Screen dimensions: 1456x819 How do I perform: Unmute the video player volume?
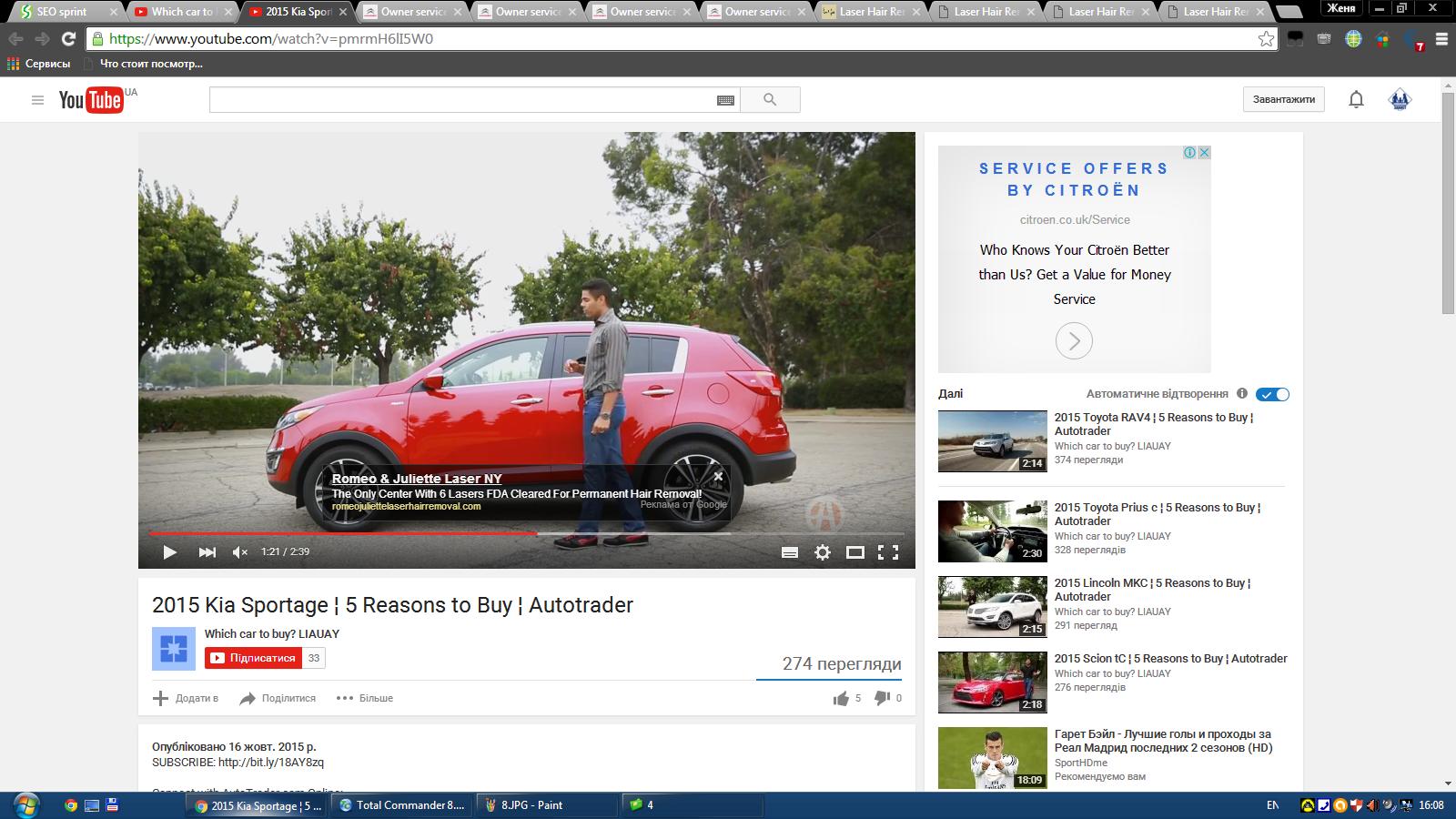point(240,552)
